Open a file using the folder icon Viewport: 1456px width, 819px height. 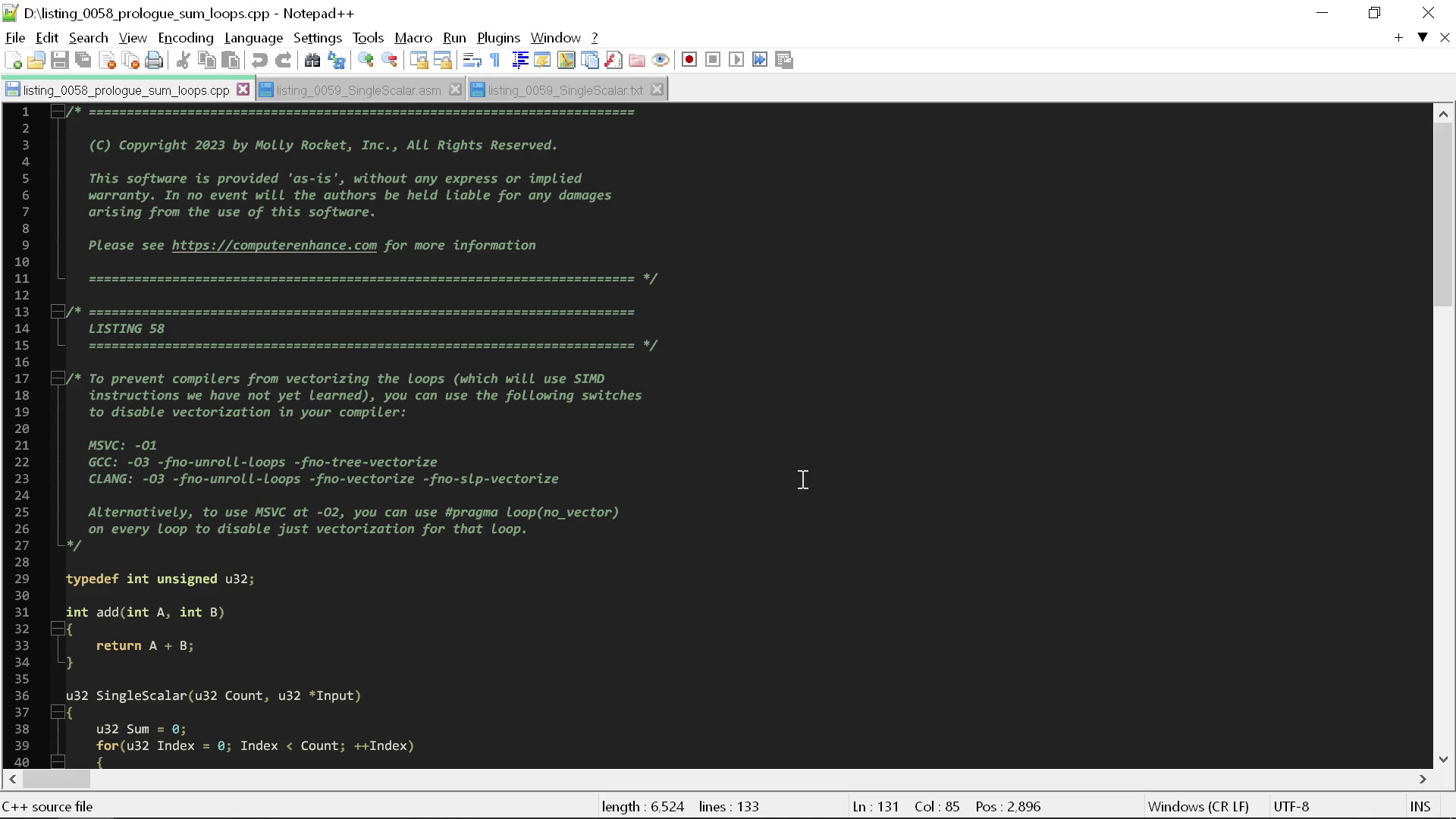click(x=36, y=60)
